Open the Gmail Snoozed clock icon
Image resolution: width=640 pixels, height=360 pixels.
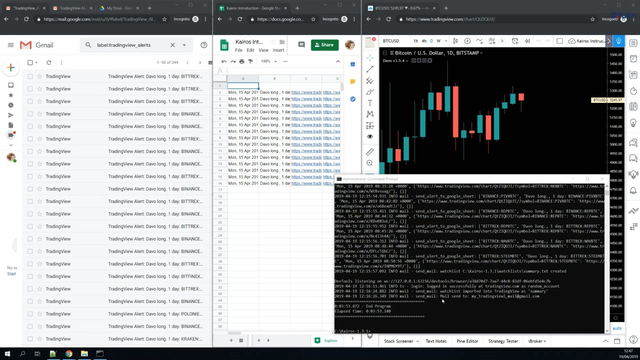11,105
